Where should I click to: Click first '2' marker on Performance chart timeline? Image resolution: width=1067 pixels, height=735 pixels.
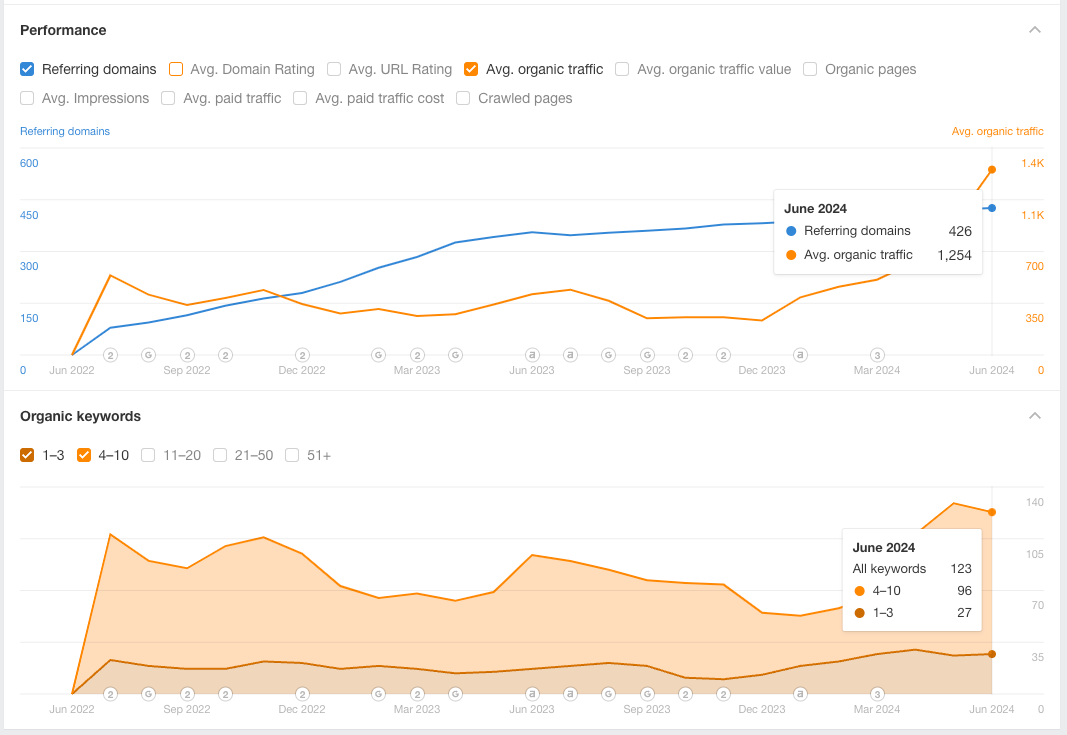(110, 355)
